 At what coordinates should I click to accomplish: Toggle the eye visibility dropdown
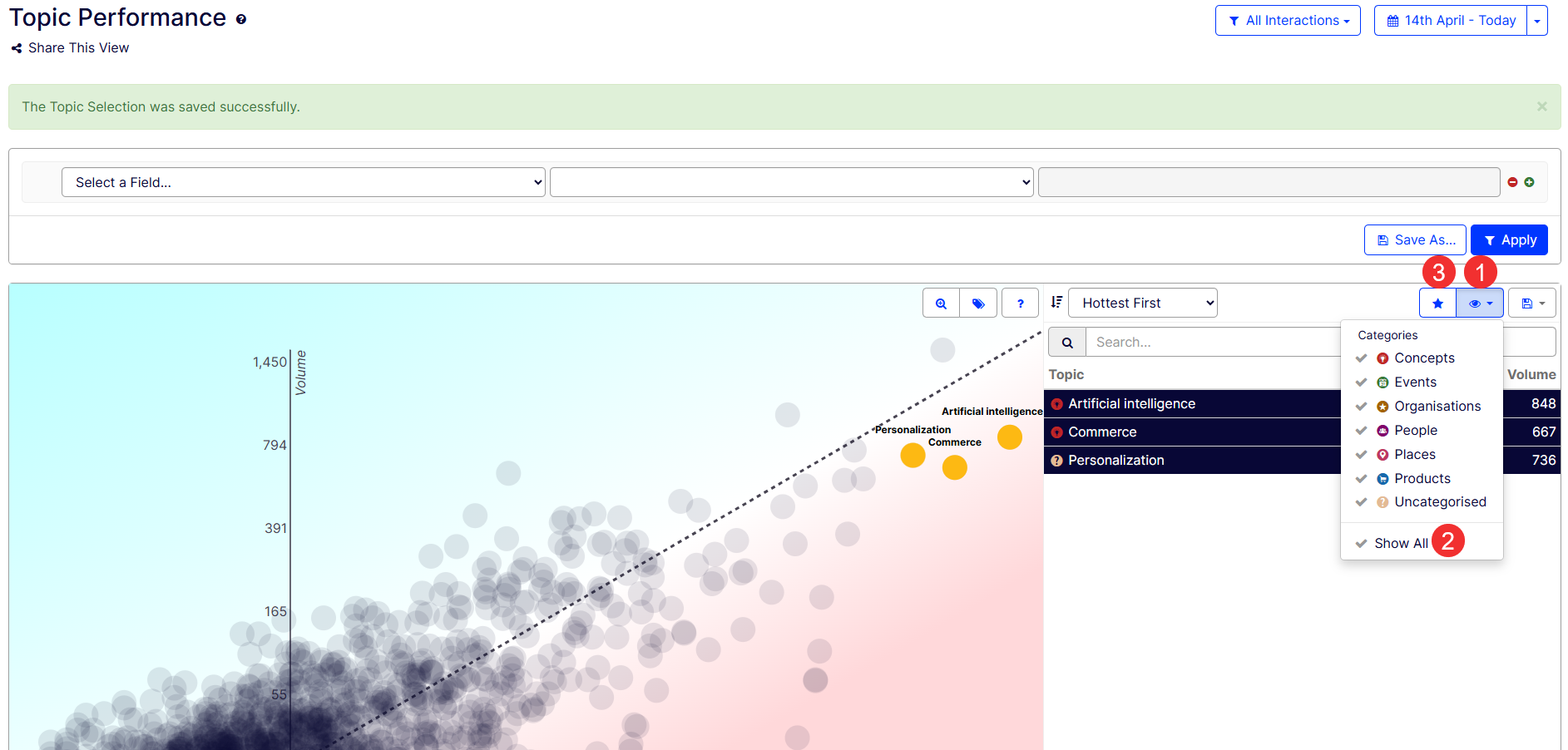click(x=1480, y=303)
